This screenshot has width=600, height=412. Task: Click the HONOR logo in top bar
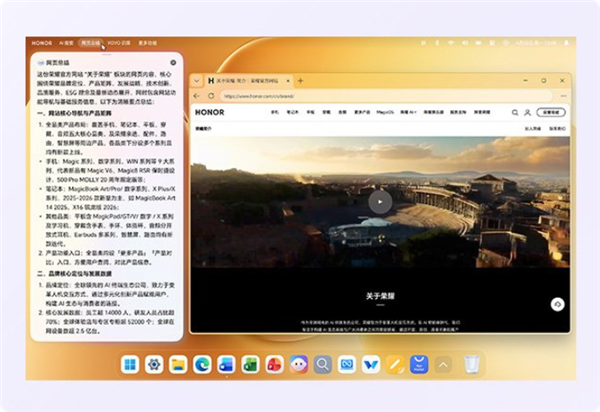(42, 43)
